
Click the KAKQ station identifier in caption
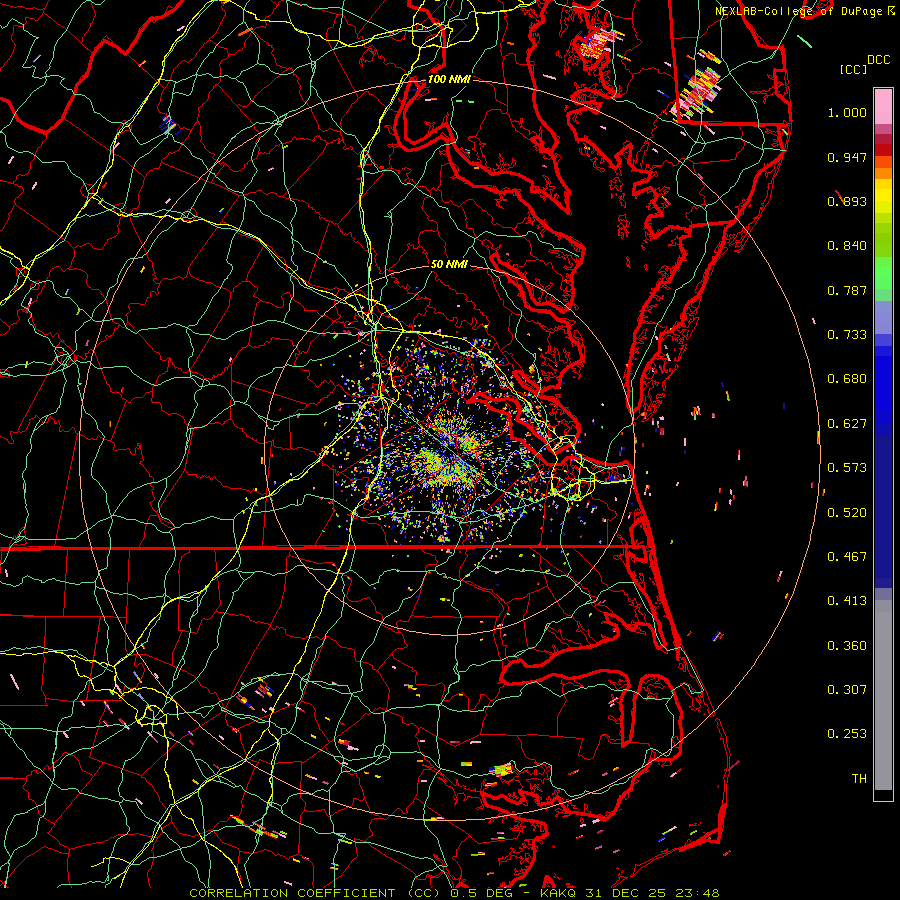coord(559,893)
